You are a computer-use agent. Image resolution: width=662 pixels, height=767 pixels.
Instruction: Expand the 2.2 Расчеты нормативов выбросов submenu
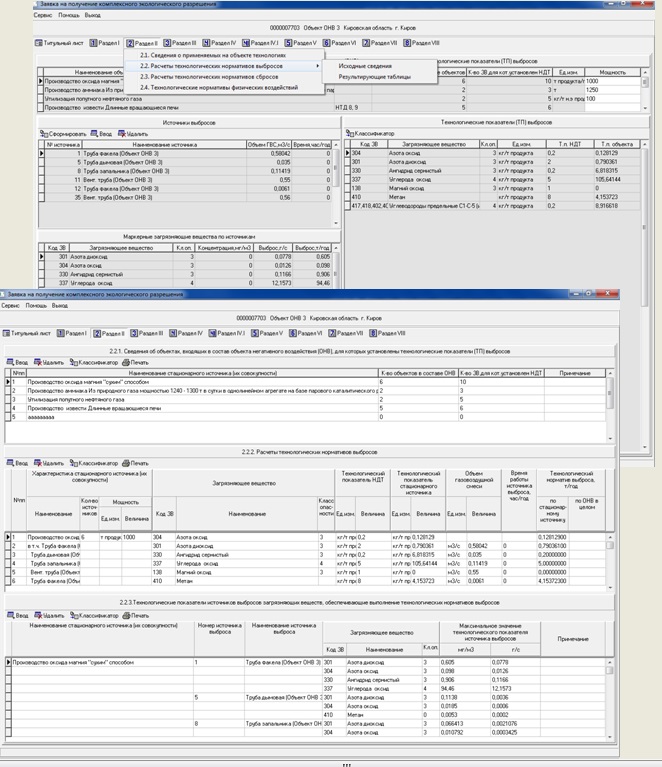coord(210,66)
